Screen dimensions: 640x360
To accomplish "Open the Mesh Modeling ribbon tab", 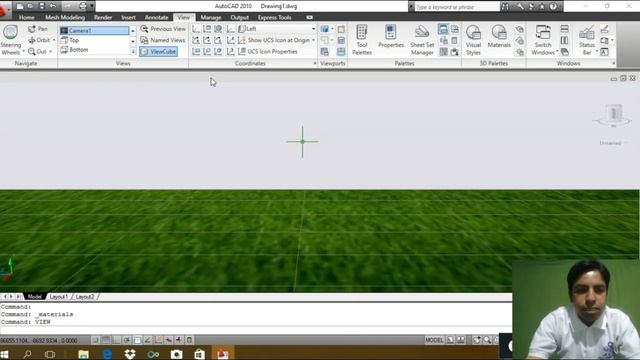I will [65, 18].
